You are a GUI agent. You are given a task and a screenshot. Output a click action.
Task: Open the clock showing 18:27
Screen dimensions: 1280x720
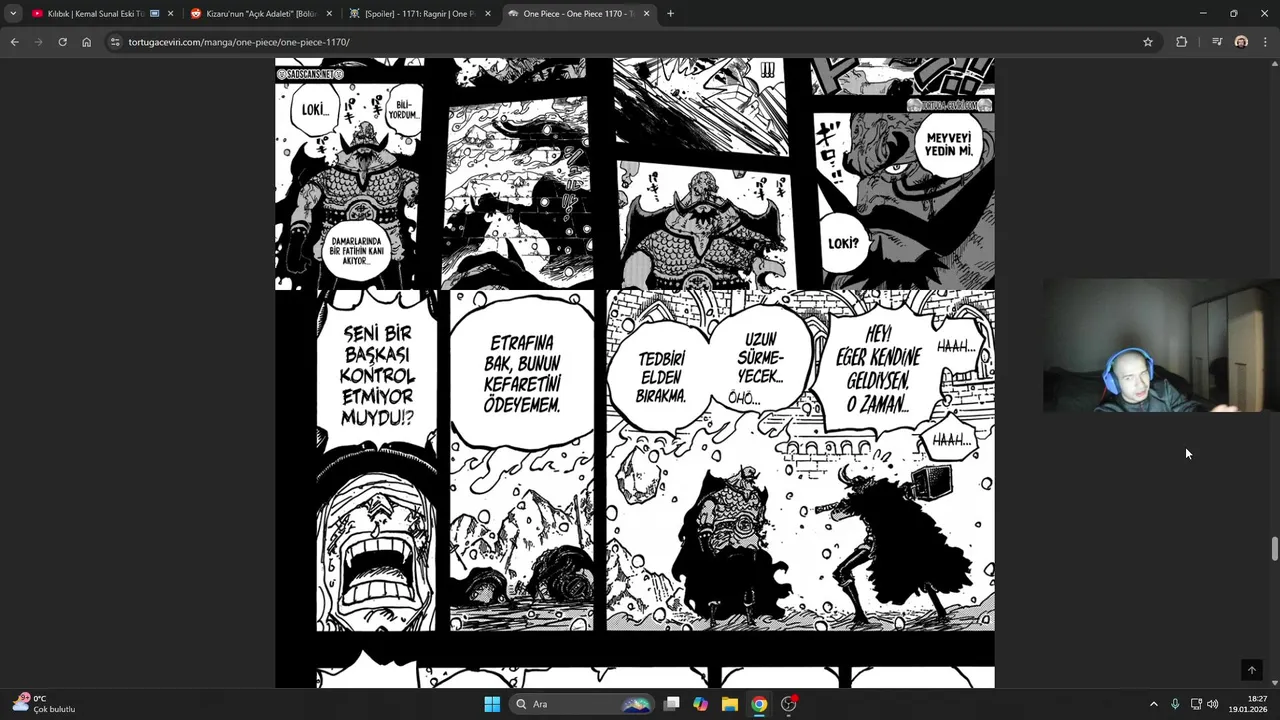tap(1248, 704)
